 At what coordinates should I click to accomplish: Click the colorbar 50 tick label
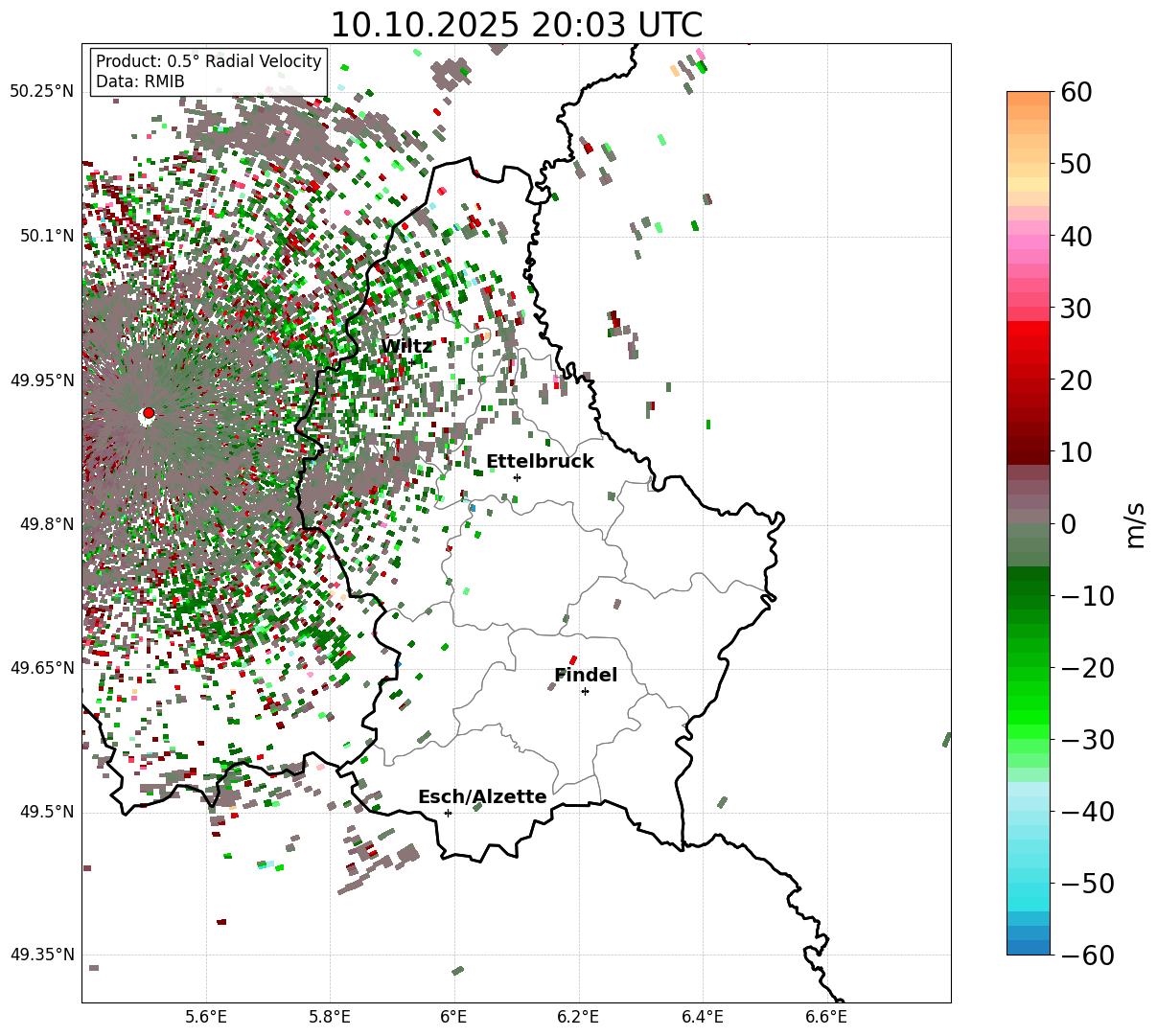tap(1075, 164)
